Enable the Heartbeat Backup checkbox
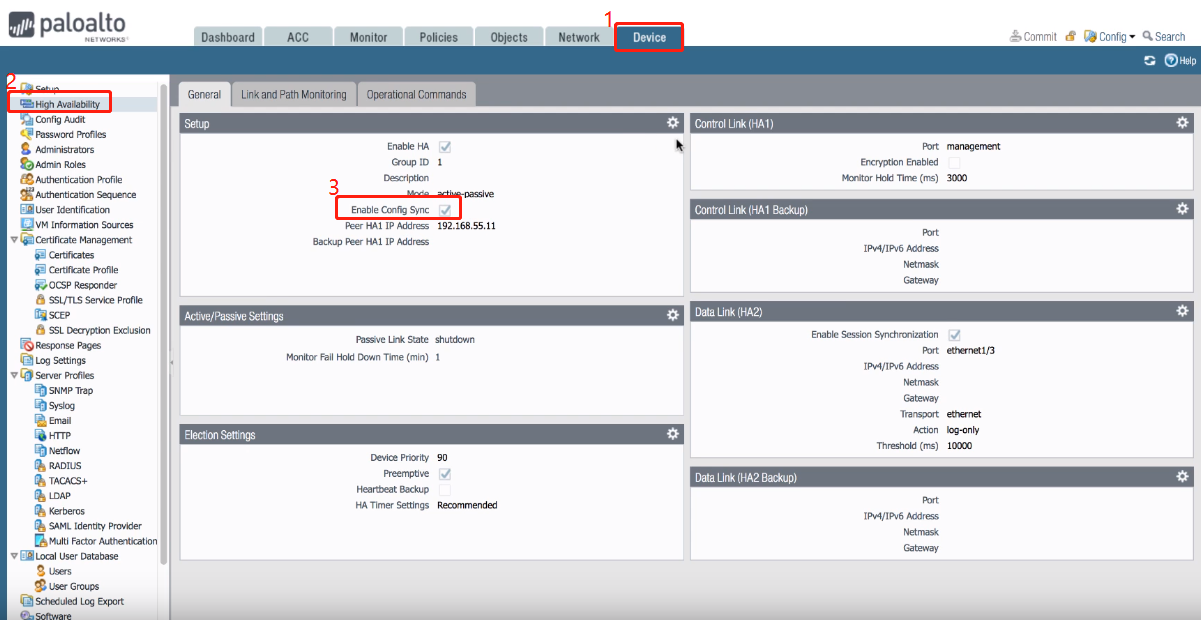The image size is (1201, 620). (445, 490)
